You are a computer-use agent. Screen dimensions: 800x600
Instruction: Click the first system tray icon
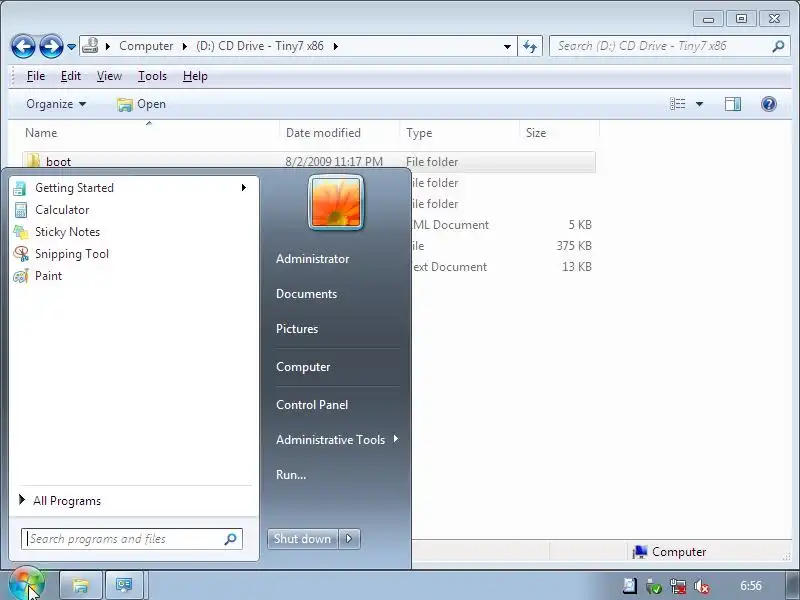(630, 586)
